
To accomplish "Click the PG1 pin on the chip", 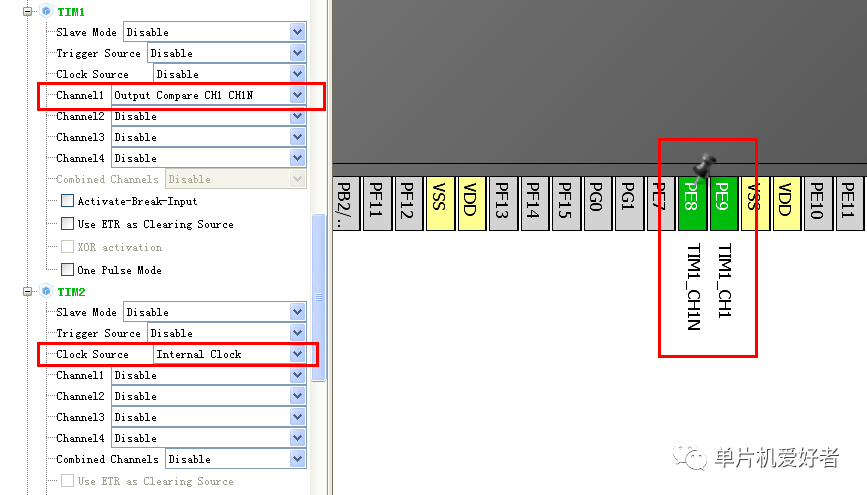I will tap(629, 203).
